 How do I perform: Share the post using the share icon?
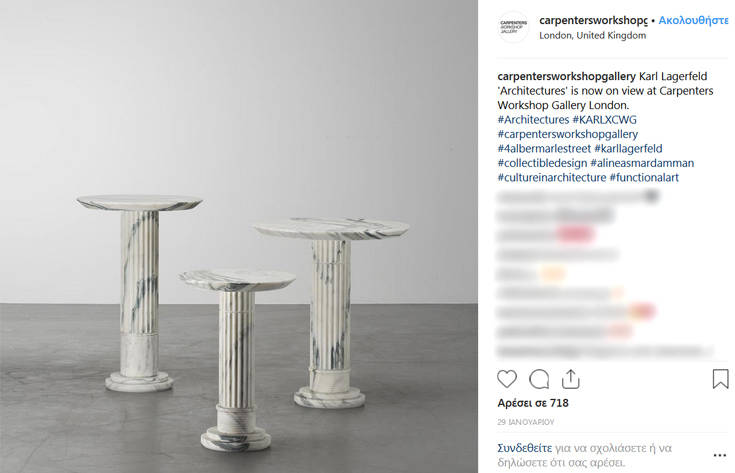pos(570,379)
